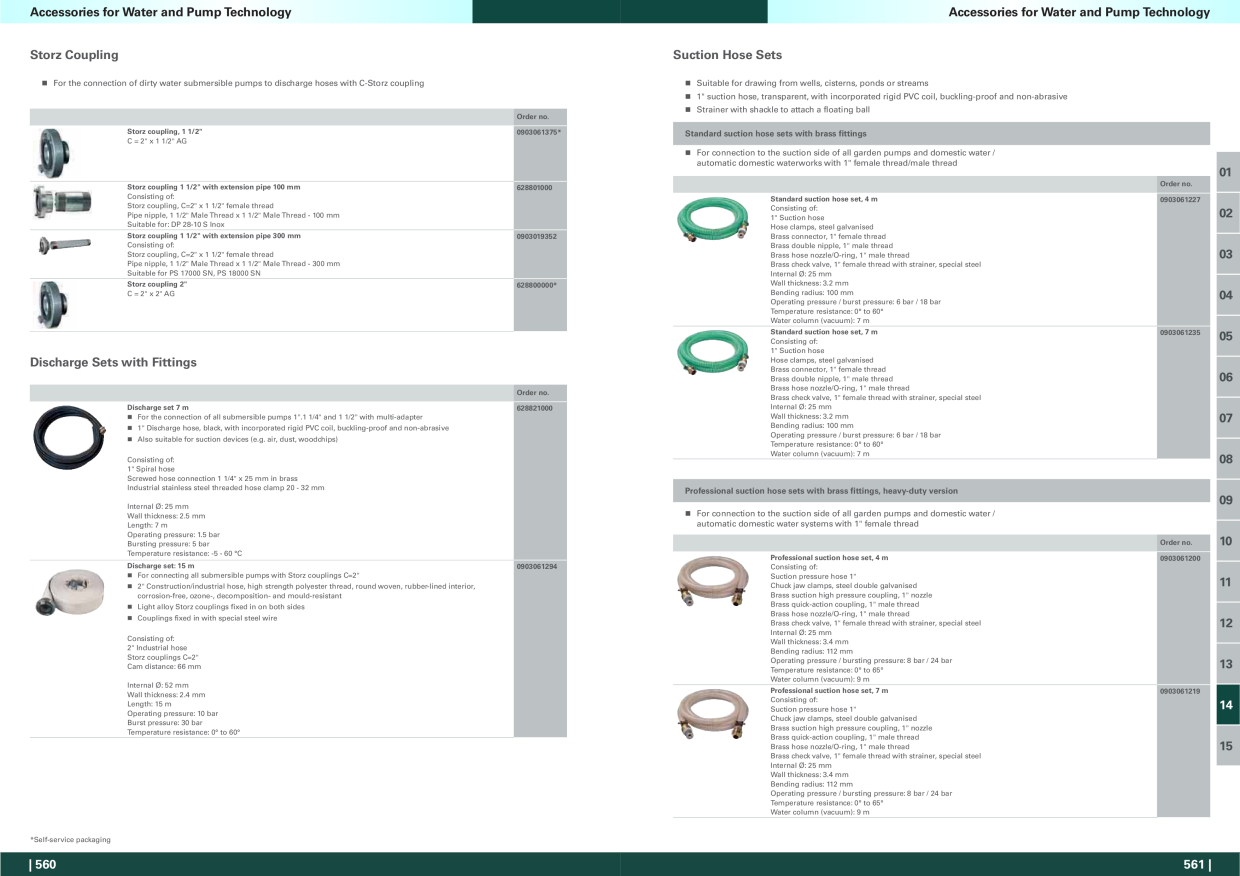Open chapter tab 03
Image resolution: width=1240 pixels, height=876 pixels.
click(x=1227, y=254)
